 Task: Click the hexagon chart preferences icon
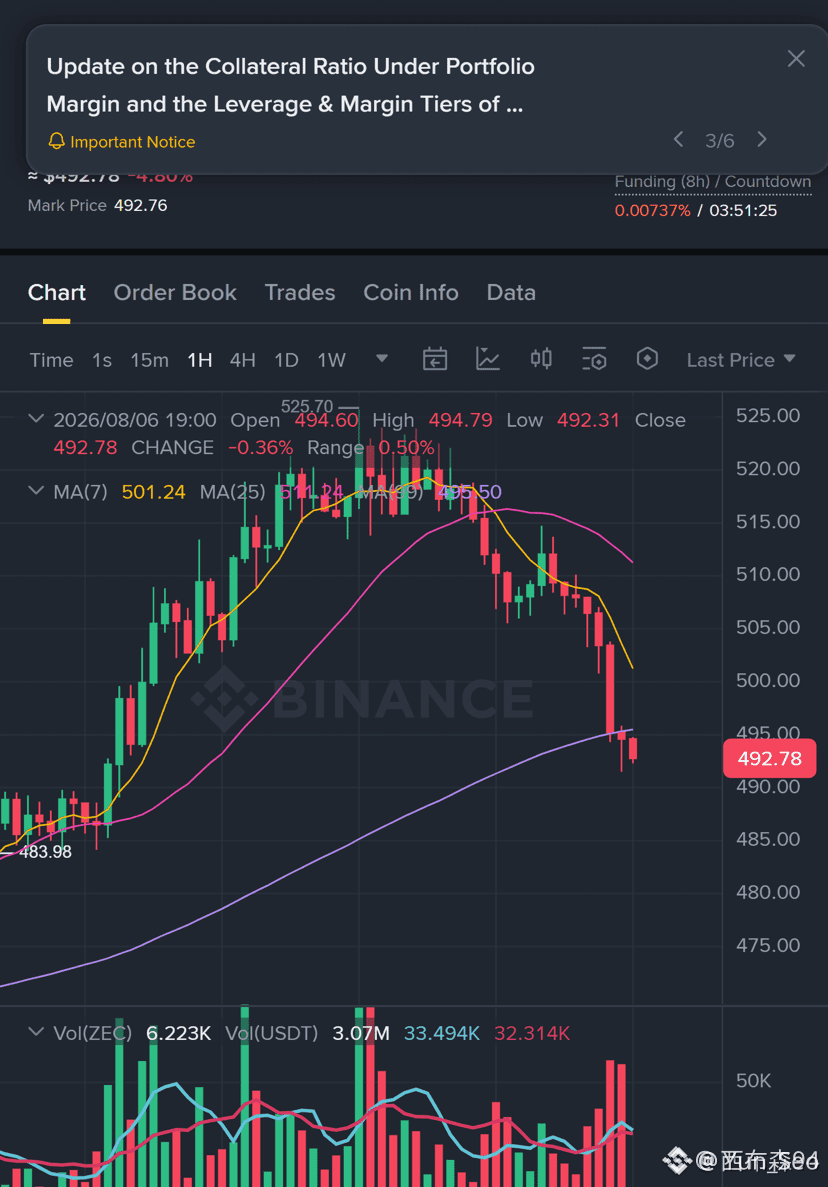coord(647,359)
